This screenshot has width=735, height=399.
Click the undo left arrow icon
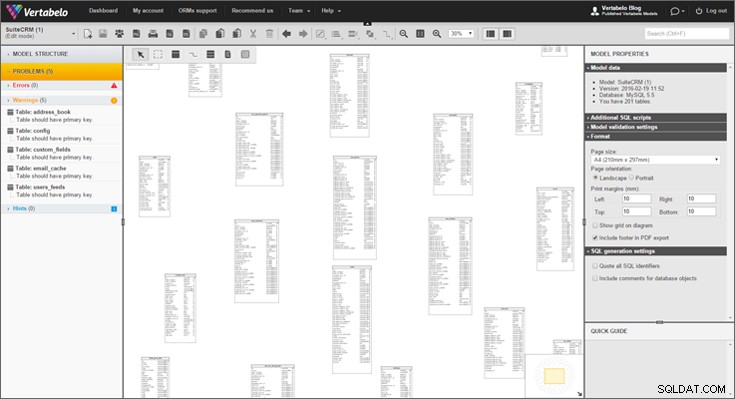pos(286,34)
